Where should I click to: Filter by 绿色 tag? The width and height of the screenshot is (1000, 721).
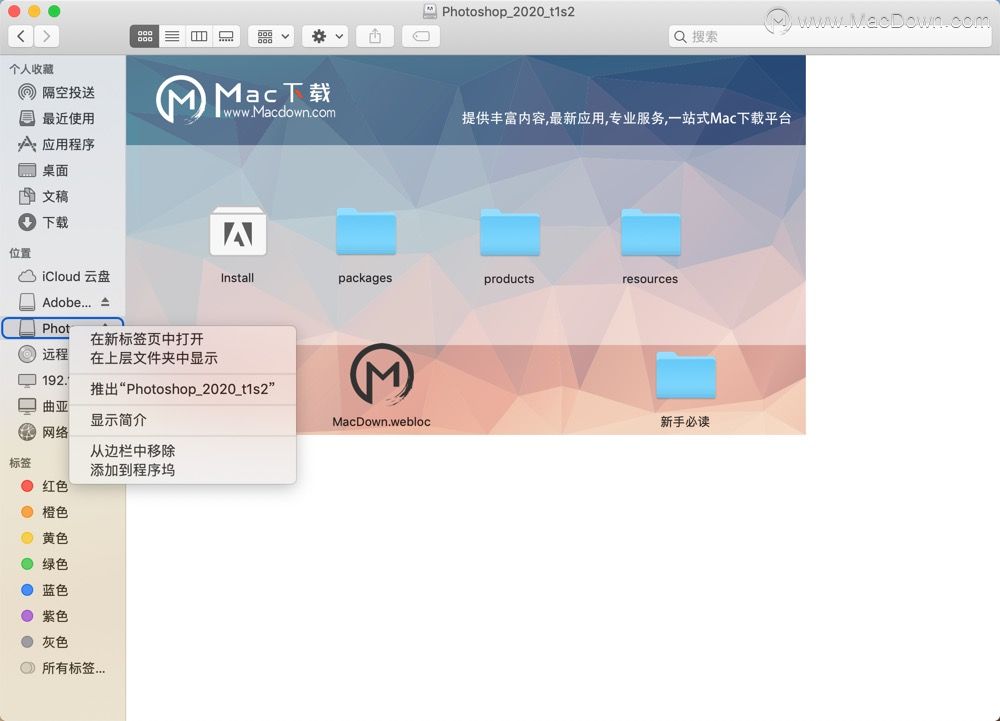tap(62, 564)
